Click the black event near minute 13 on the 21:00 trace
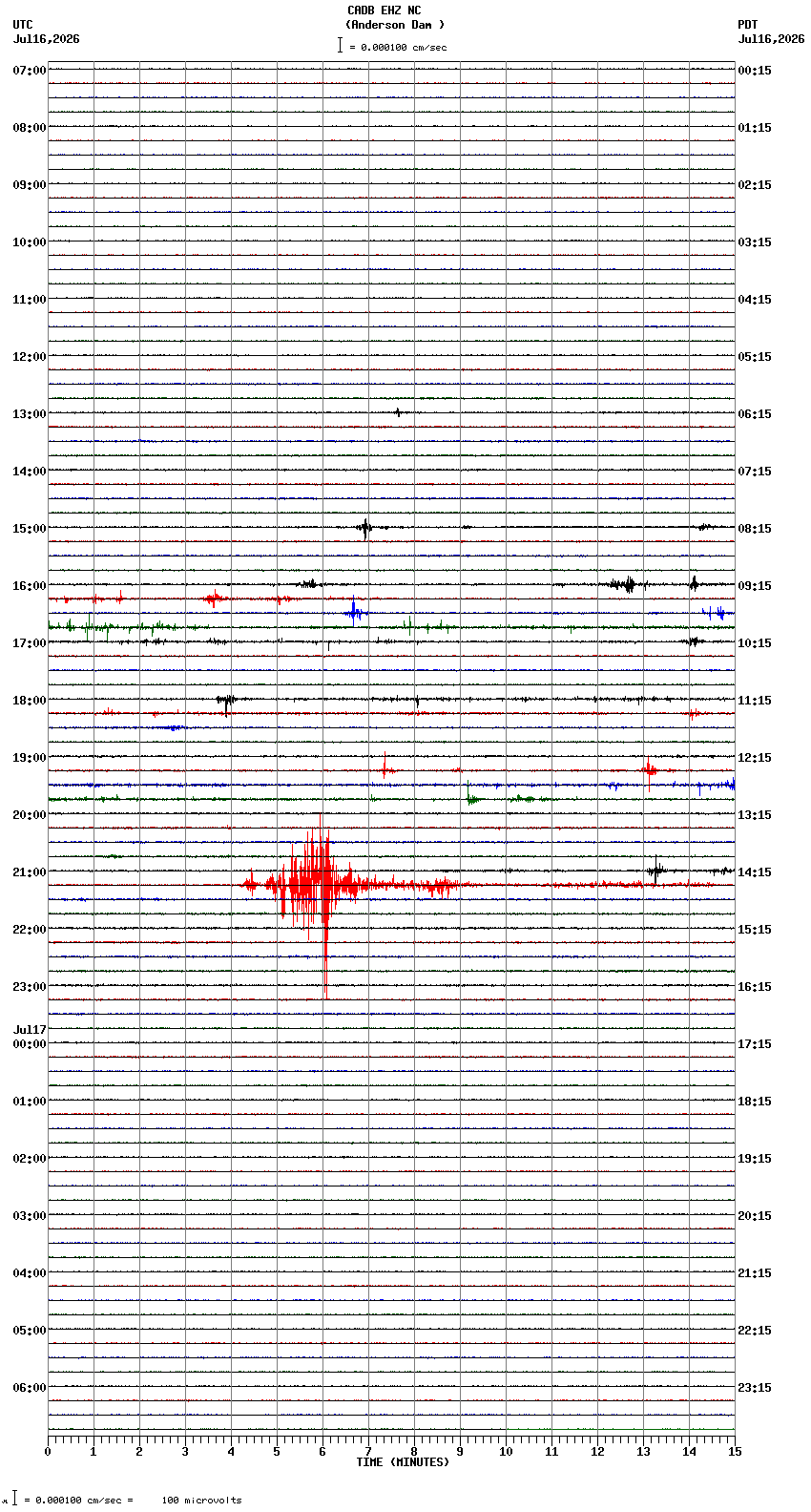The width and height of the screenshot is (811, 1512). pos(657,870)
